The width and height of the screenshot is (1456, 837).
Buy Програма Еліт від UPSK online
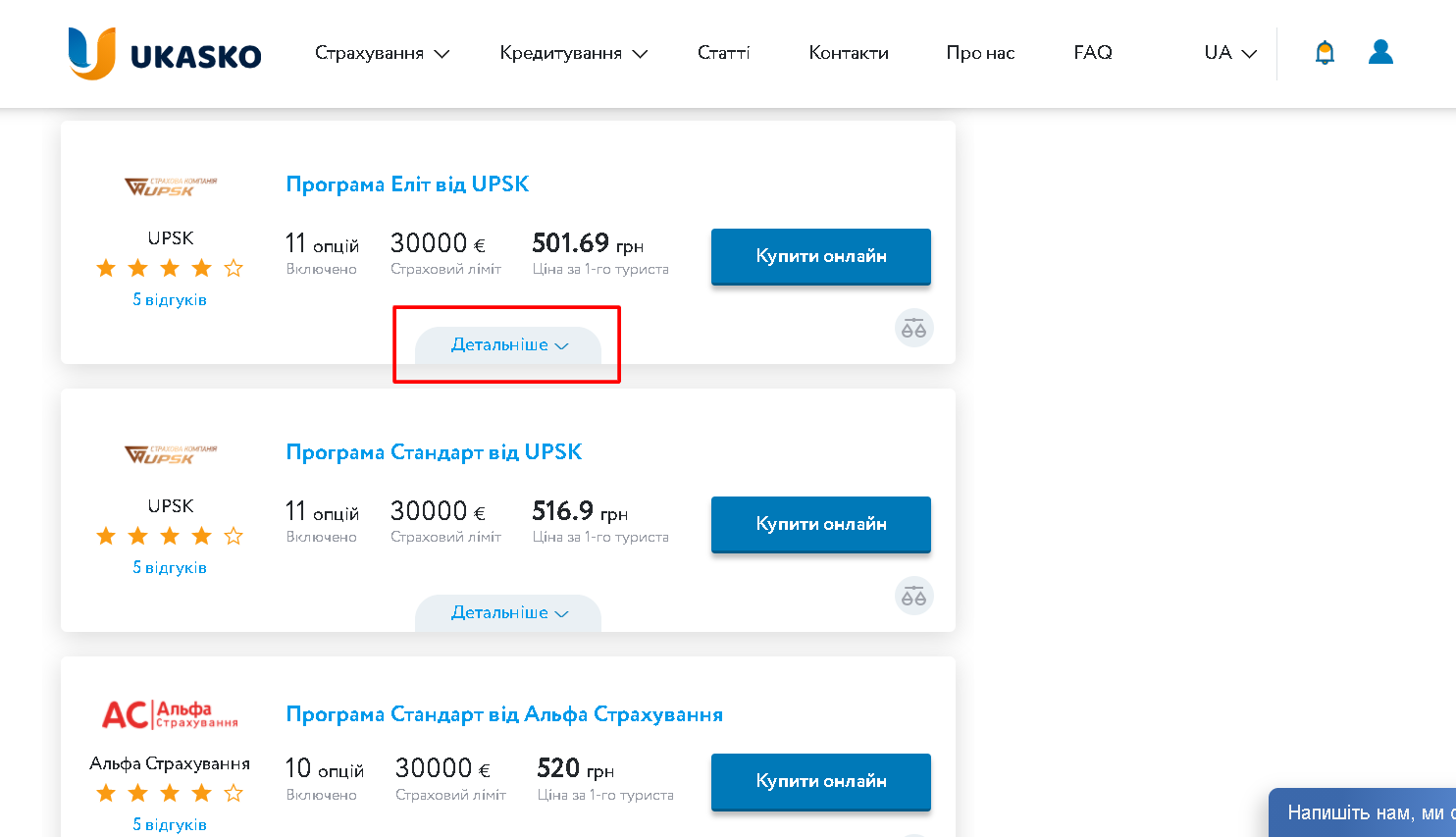821,256
